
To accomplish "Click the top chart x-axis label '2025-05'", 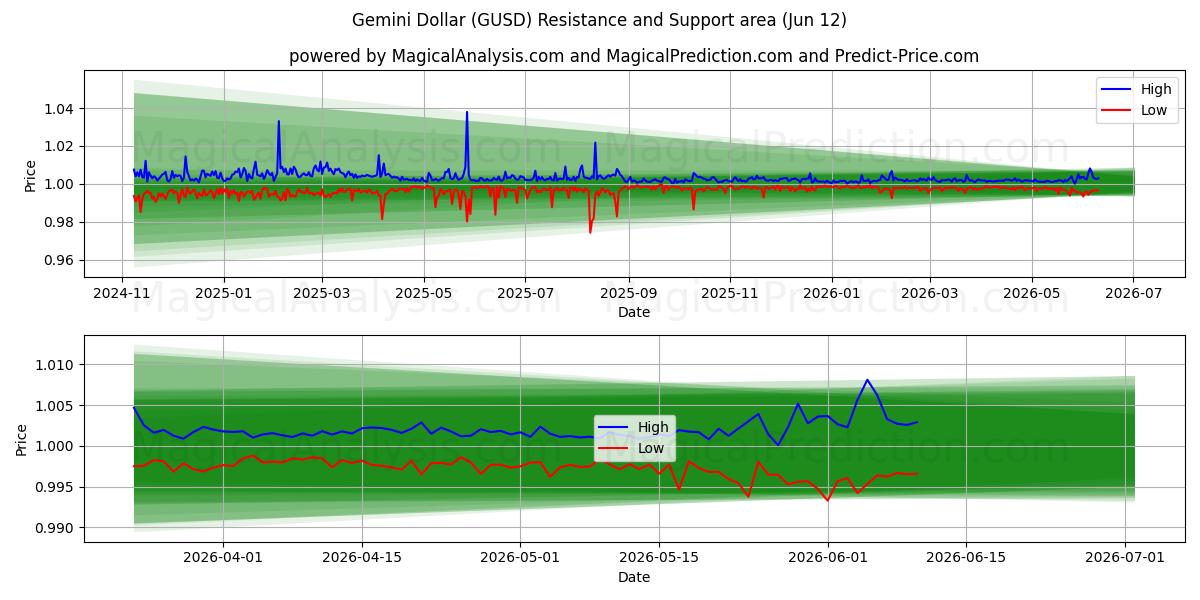I will (x=424, y=294).
